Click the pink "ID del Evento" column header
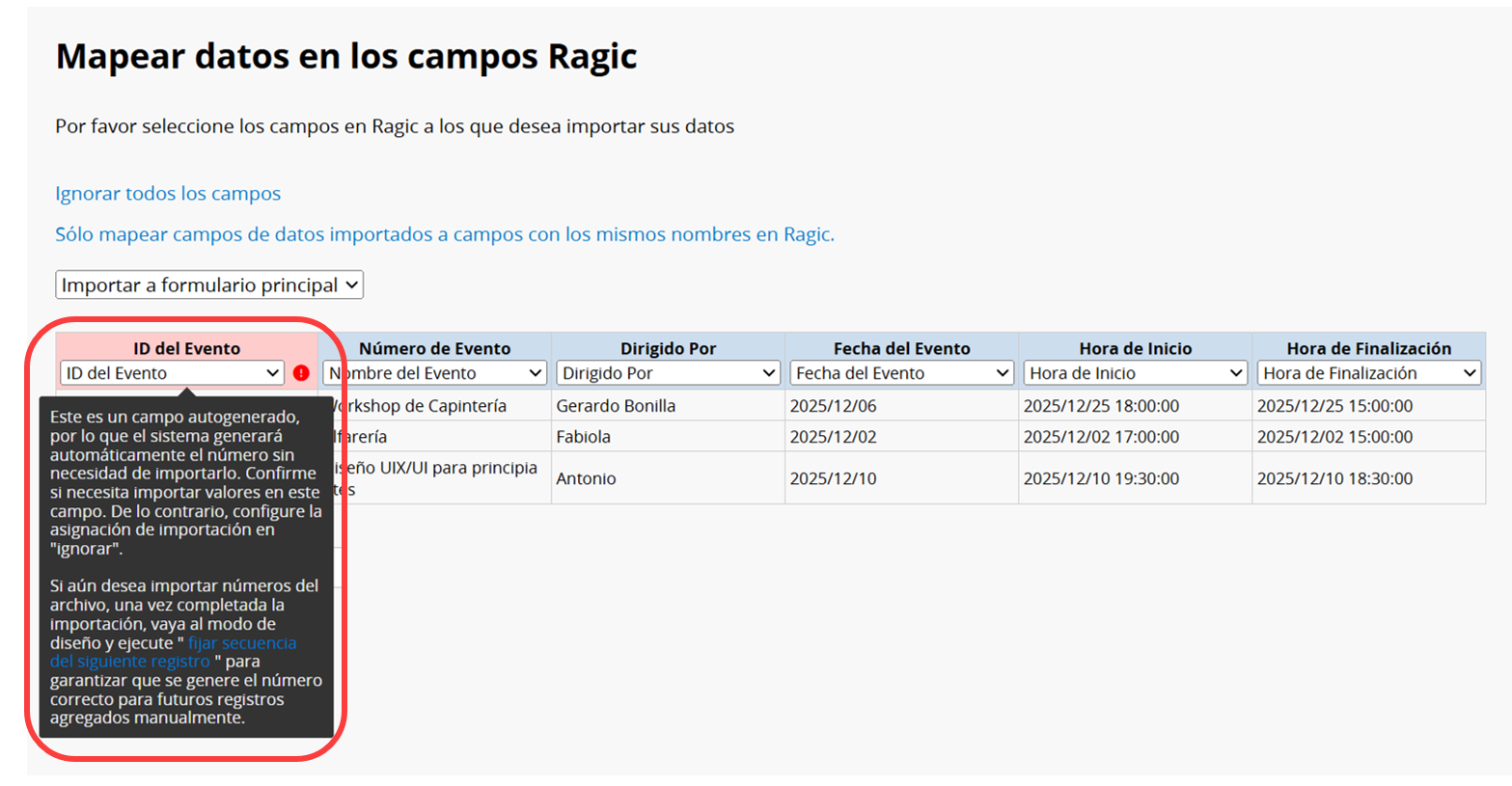 (186, 348)
